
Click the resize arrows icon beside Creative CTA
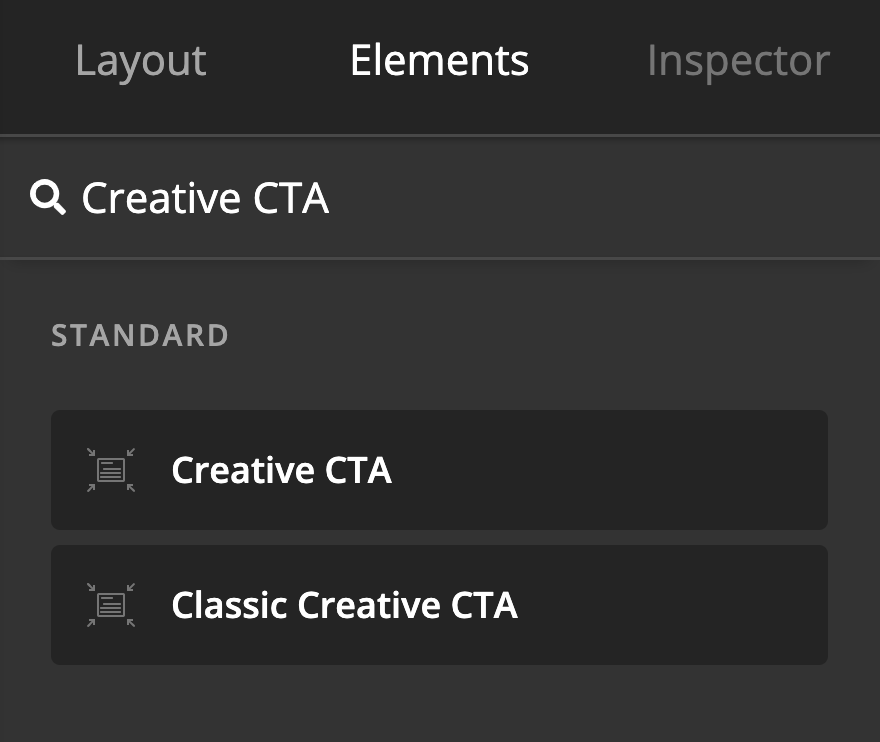(110, 470)
